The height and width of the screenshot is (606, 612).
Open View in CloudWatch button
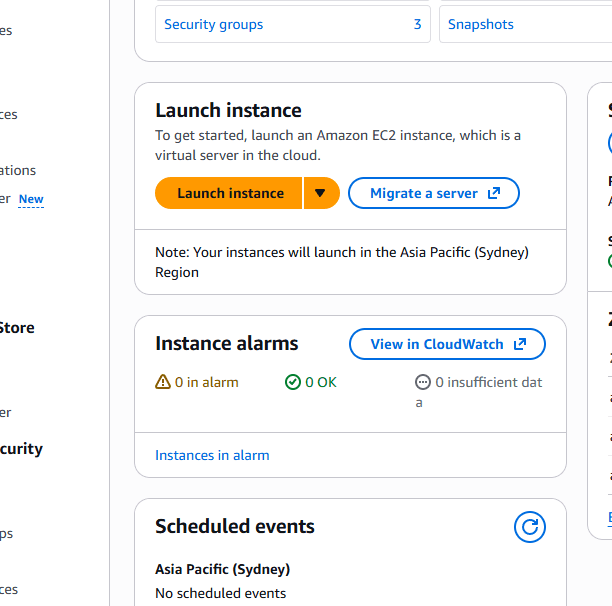447,344
